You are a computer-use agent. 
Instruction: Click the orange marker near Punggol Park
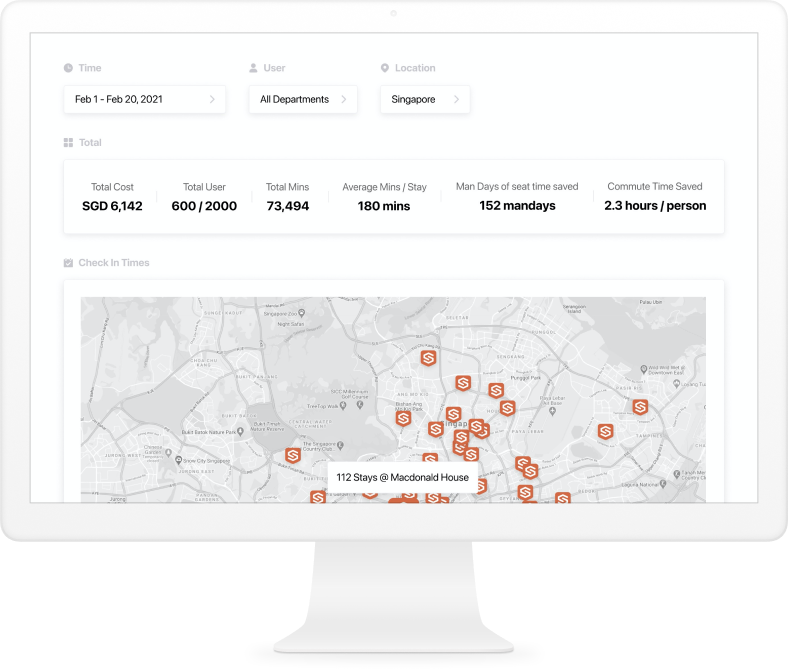point(496,391)
